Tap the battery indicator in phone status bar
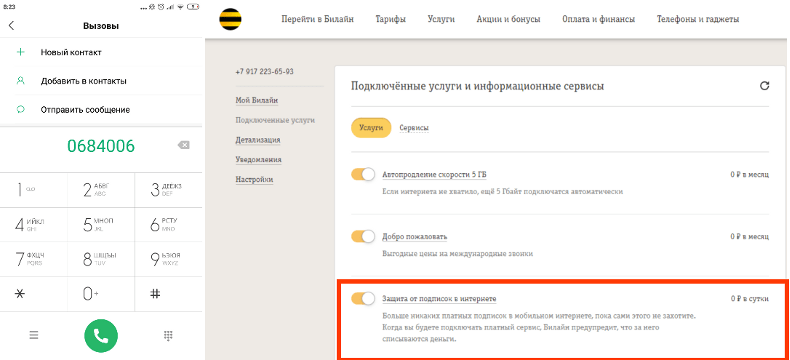790x360 pixels. click(193, 7)
